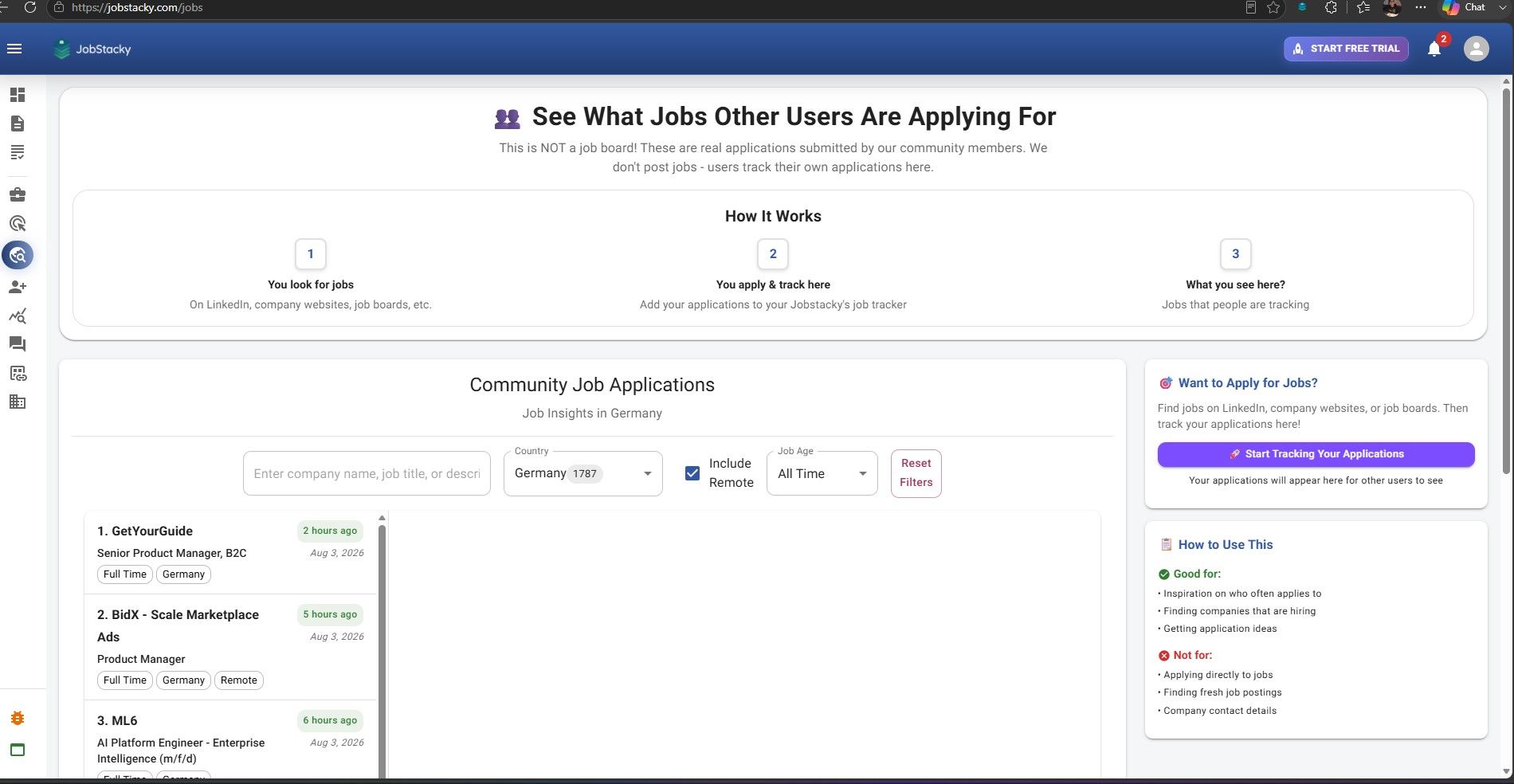Click the green window icon in sidebar
Image resolution: width=1514 pixels, height=784 pixels.
(18, 750)
